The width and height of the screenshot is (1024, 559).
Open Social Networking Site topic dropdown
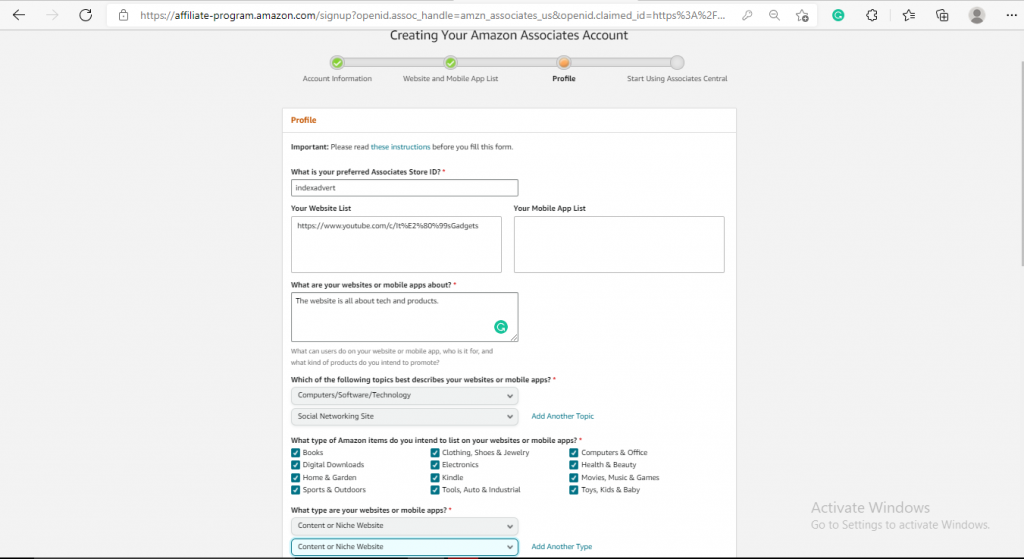[x=404, y=417]
